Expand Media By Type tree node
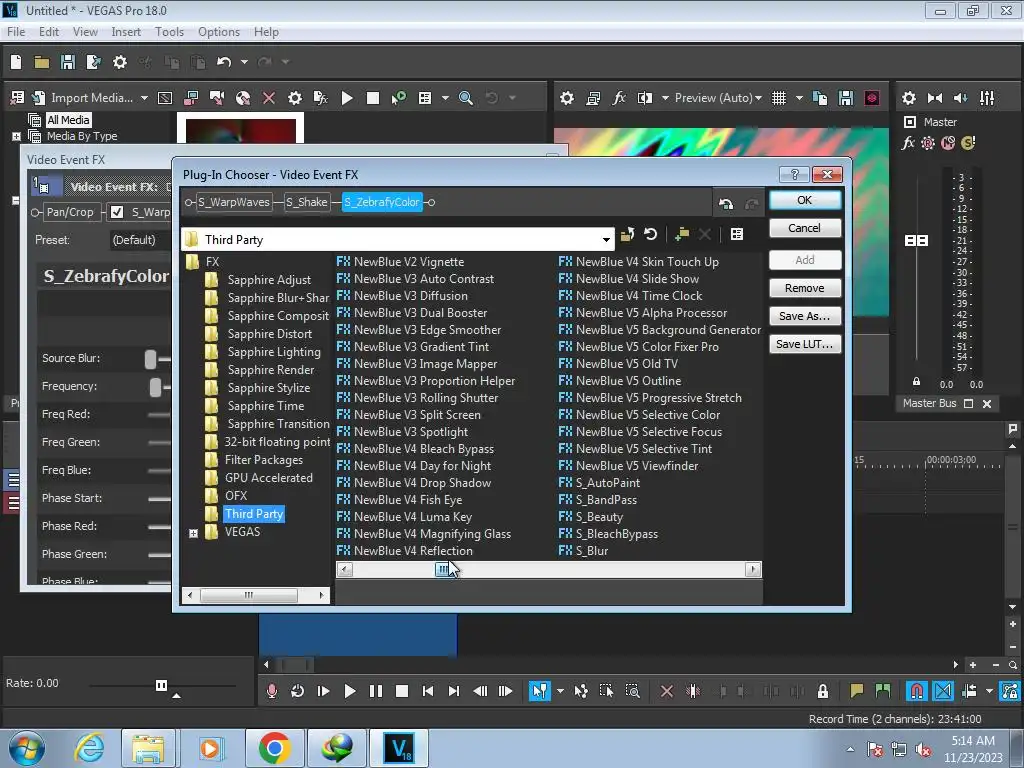 click(16, 136)
